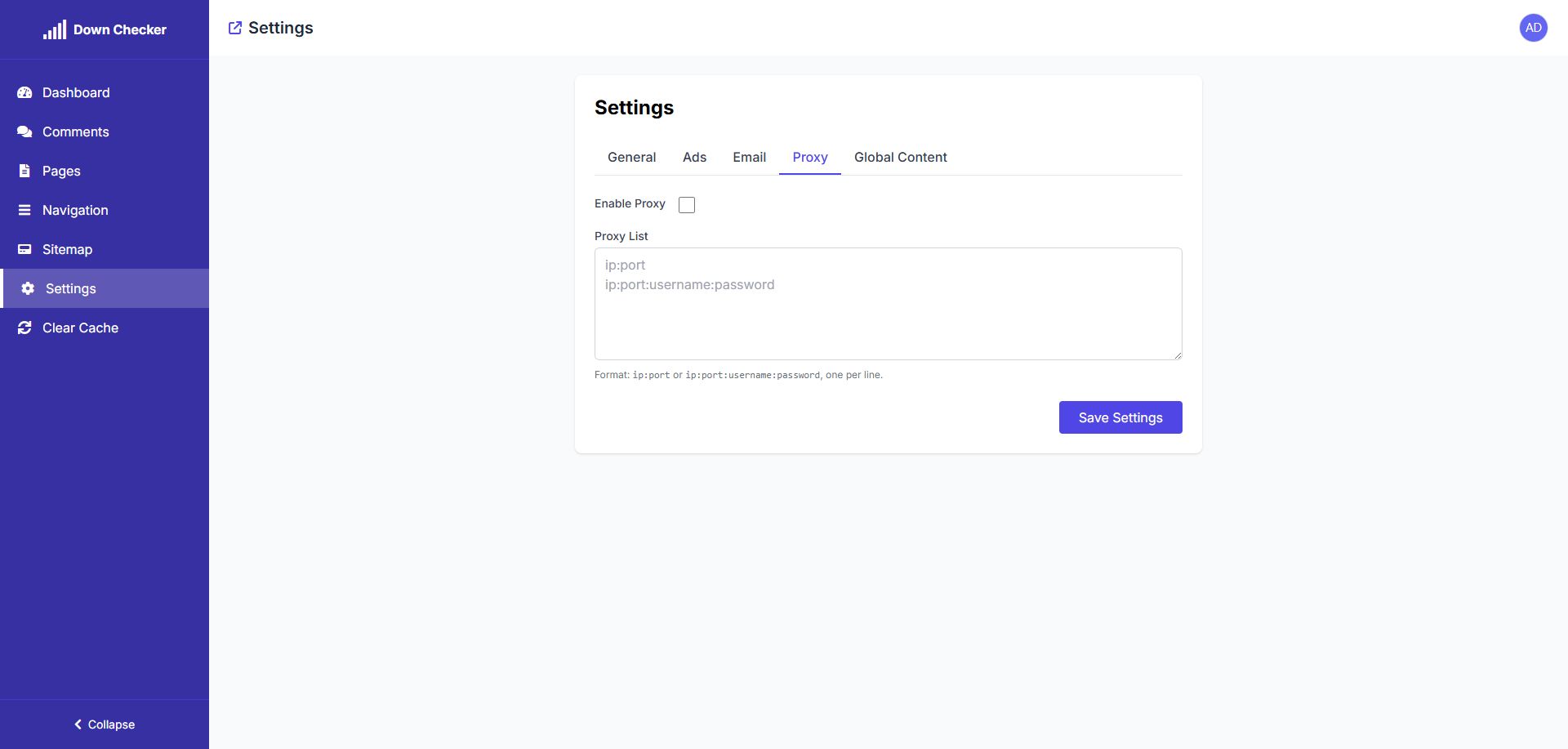Click the Pages document icon
This screenshot has height=749, width=1568.
tap(24, 171)
